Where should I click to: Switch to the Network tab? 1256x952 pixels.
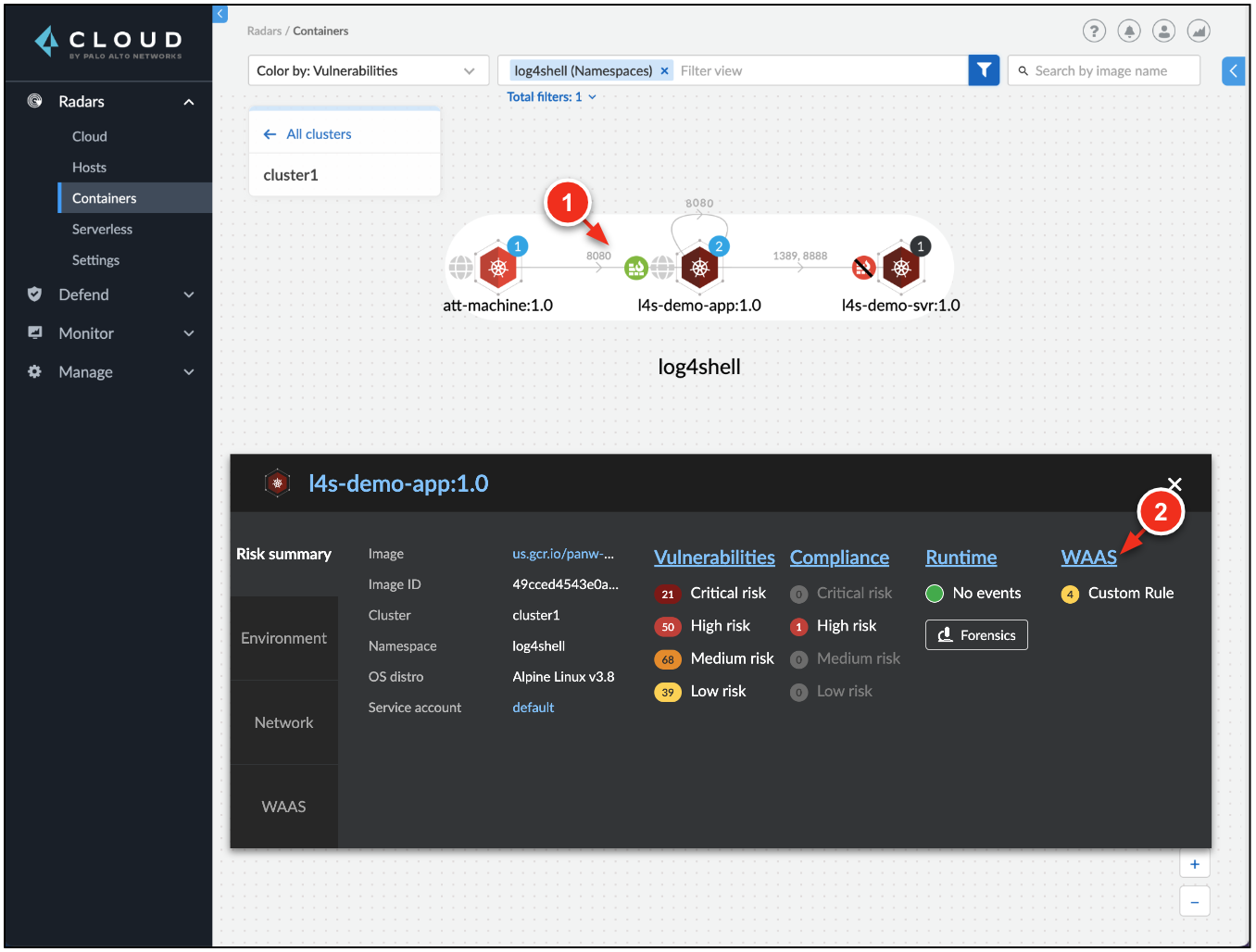pyautogui.click(x=283, y=722)
